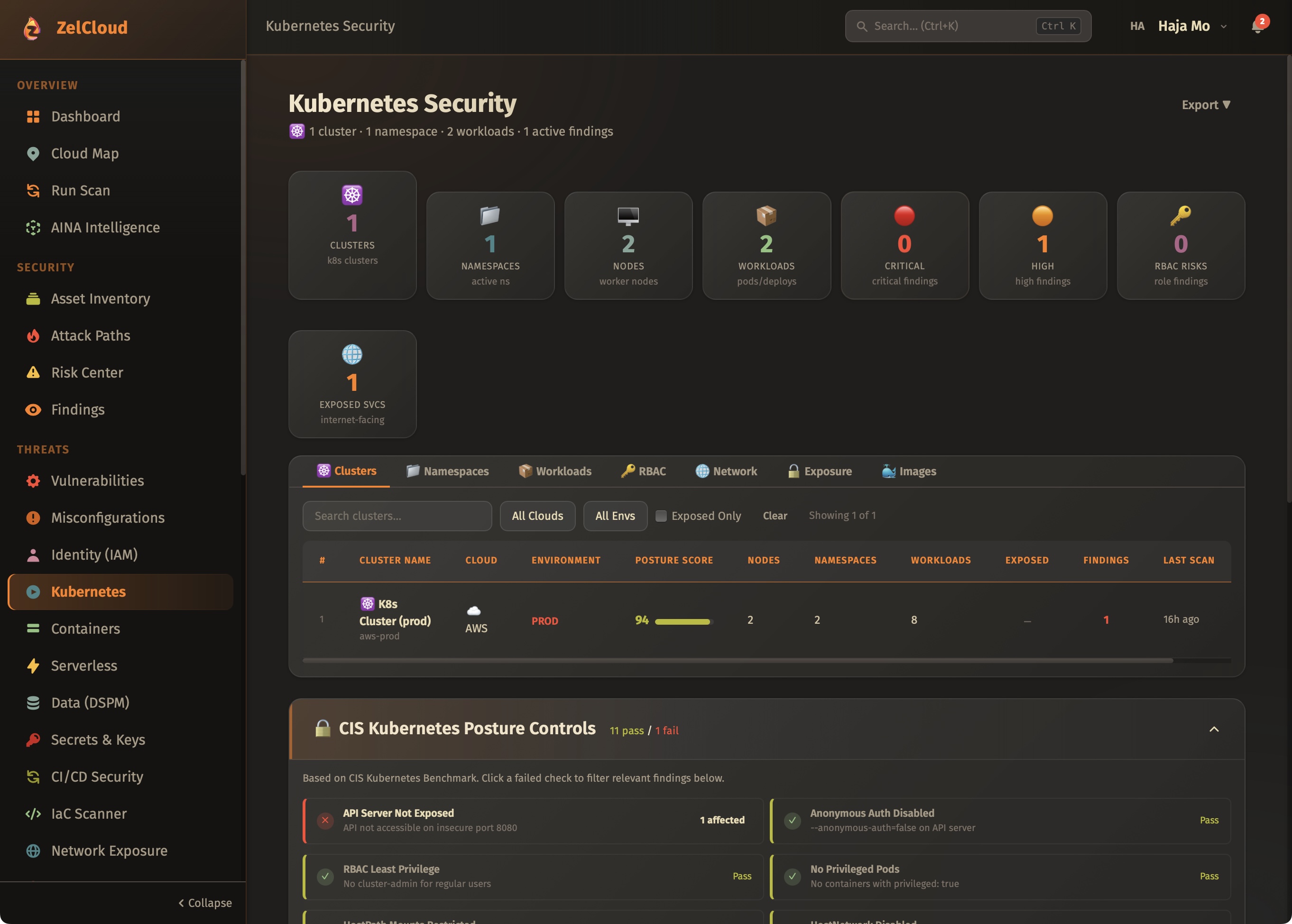Screen dimensions: 1292x924
Task: Click the Clear filters button
Action: tap(774, 516)
